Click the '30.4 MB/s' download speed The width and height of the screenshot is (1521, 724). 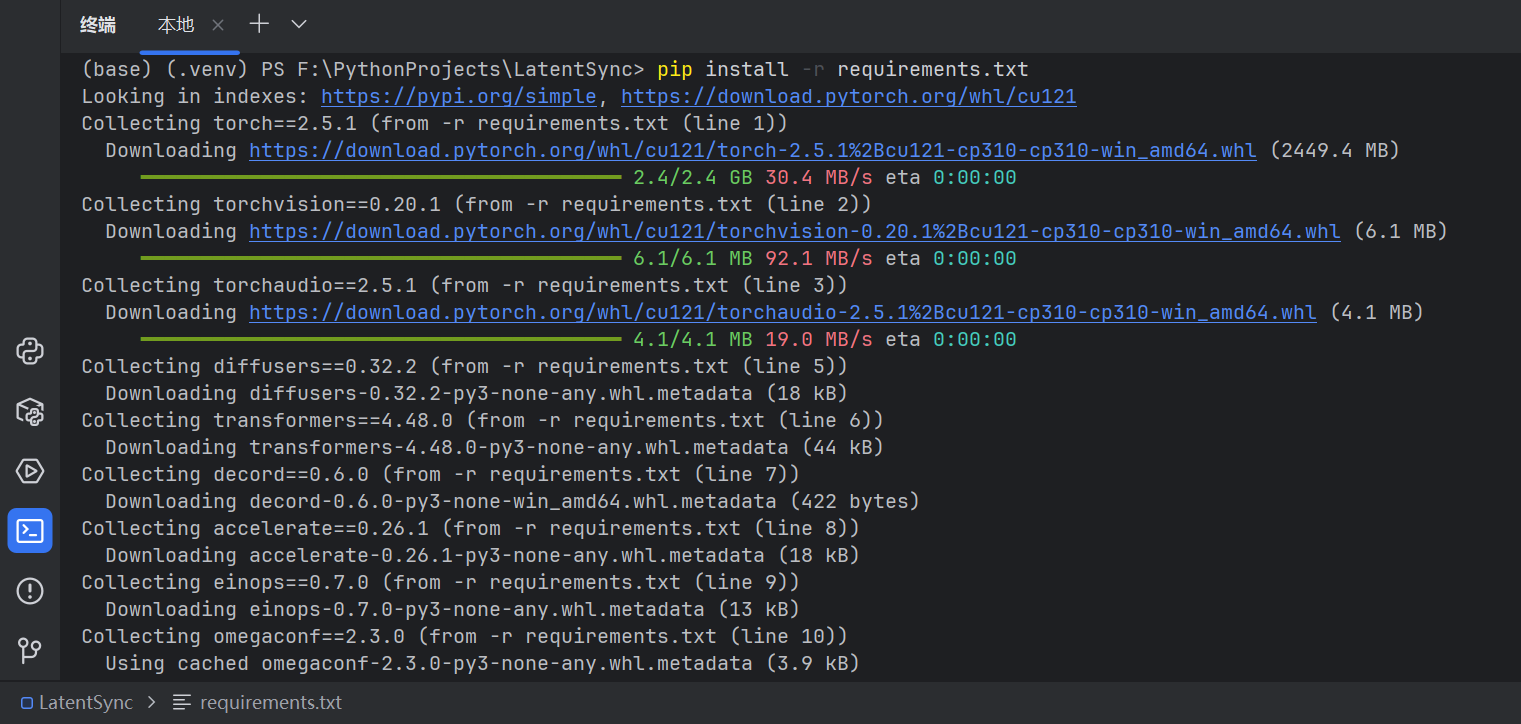(819, 178)
